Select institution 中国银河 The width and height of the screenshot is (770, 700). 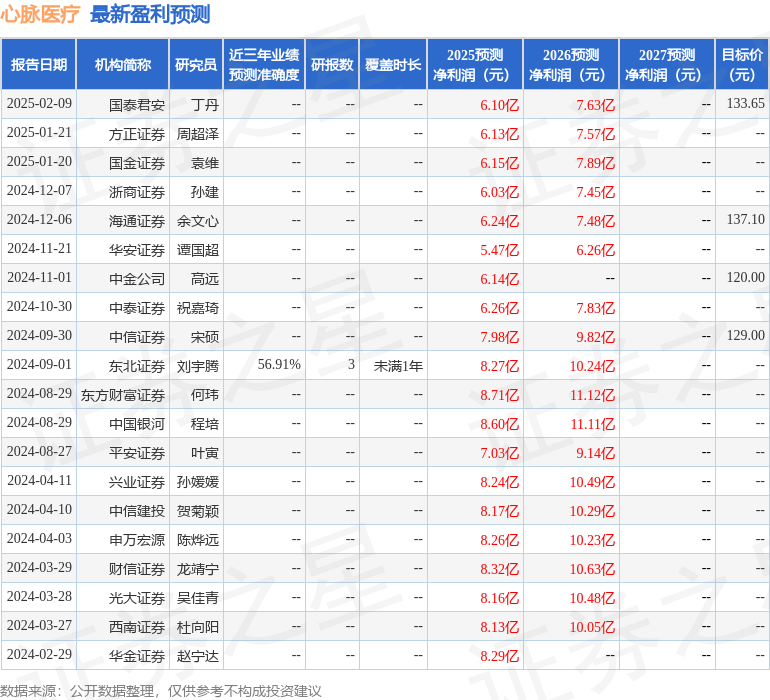point(137,424)
